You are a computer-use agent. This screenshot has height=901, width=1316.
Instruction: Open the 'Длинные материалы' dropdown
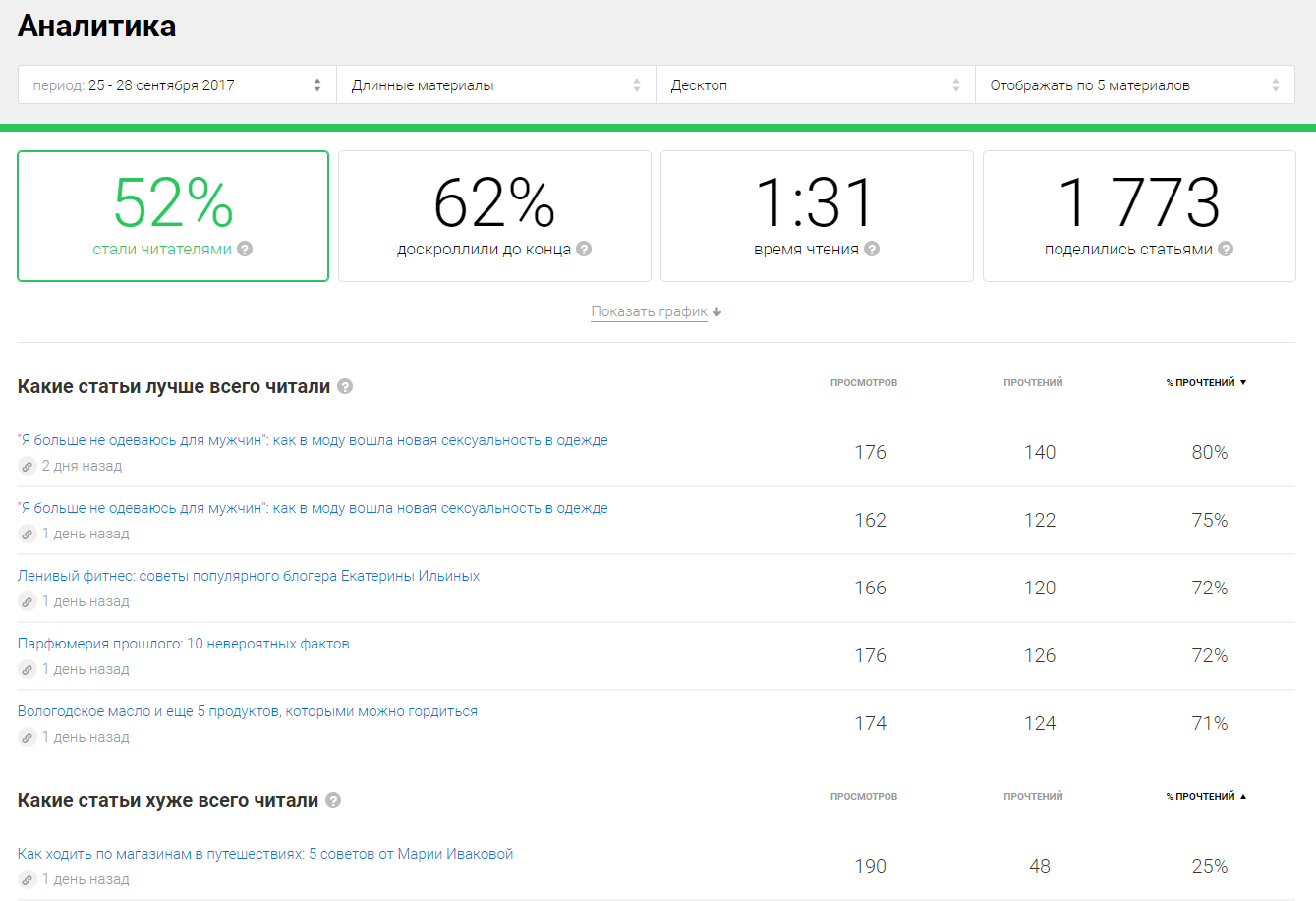[495, 85]
